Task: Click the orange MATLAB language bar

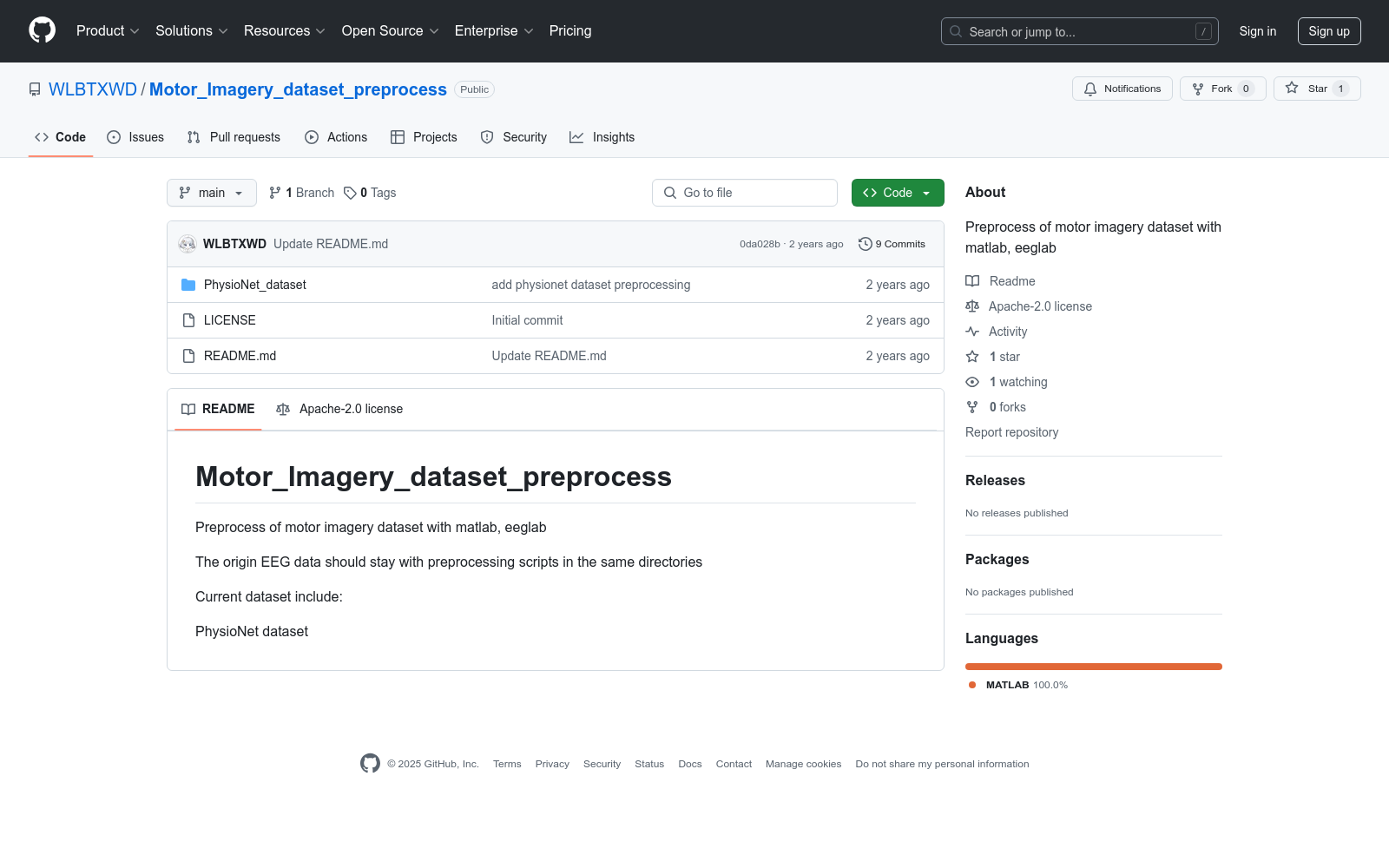Action: [1094, 667]
